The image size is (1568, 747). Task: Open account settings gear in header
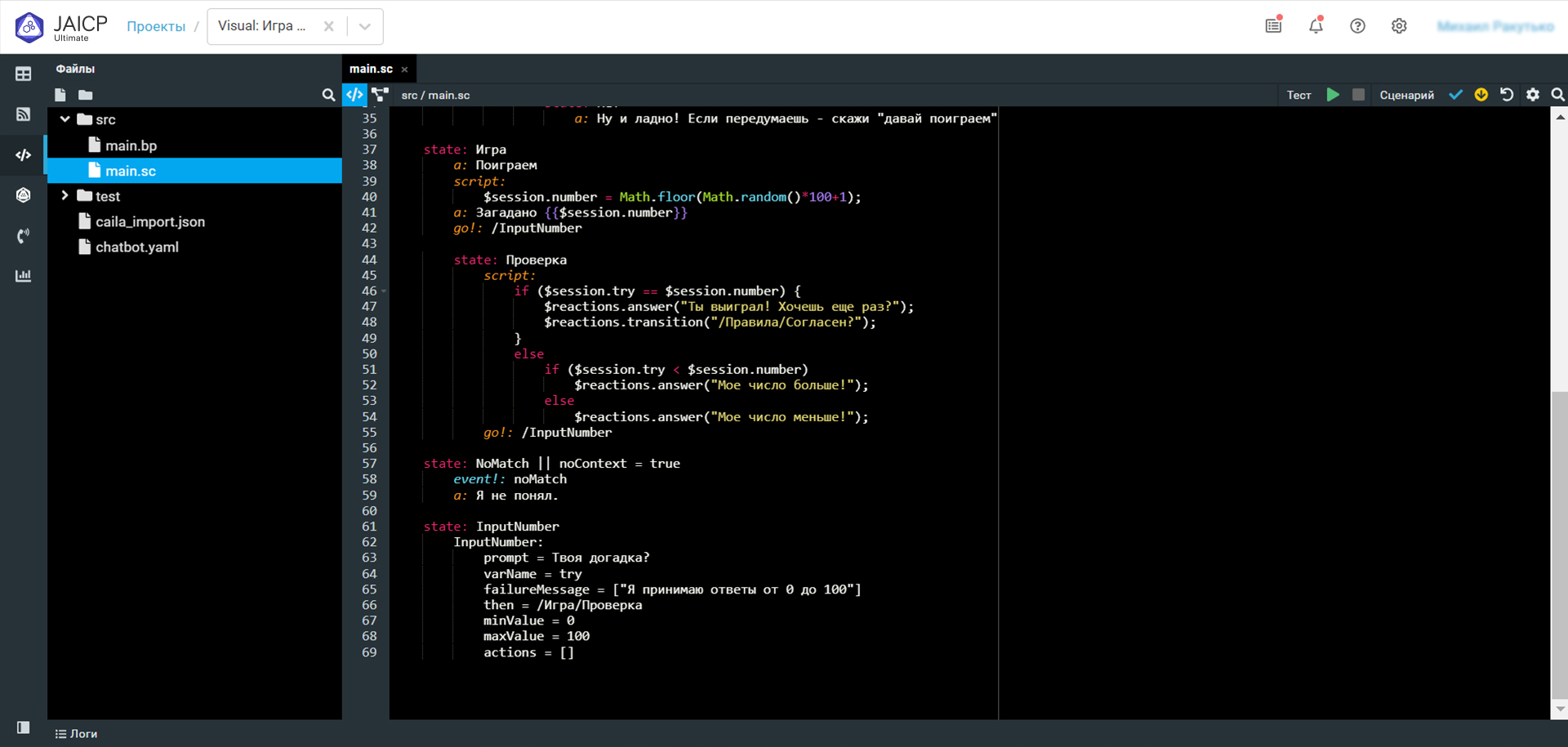tap(1399, 26)
